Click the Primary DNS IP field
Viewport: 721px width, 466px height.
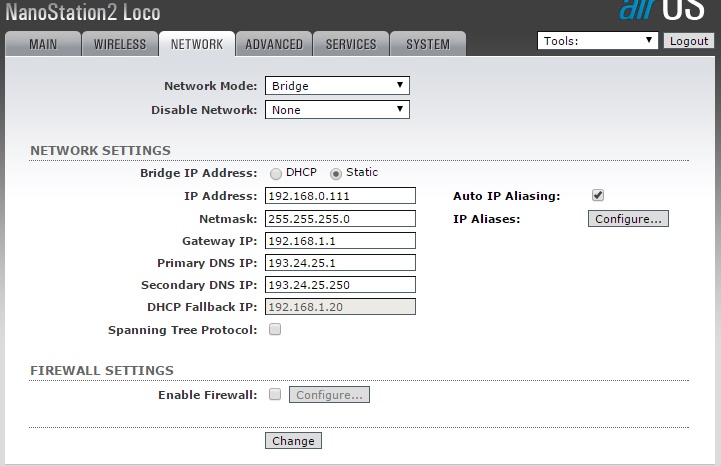click(x=340, y=263)
